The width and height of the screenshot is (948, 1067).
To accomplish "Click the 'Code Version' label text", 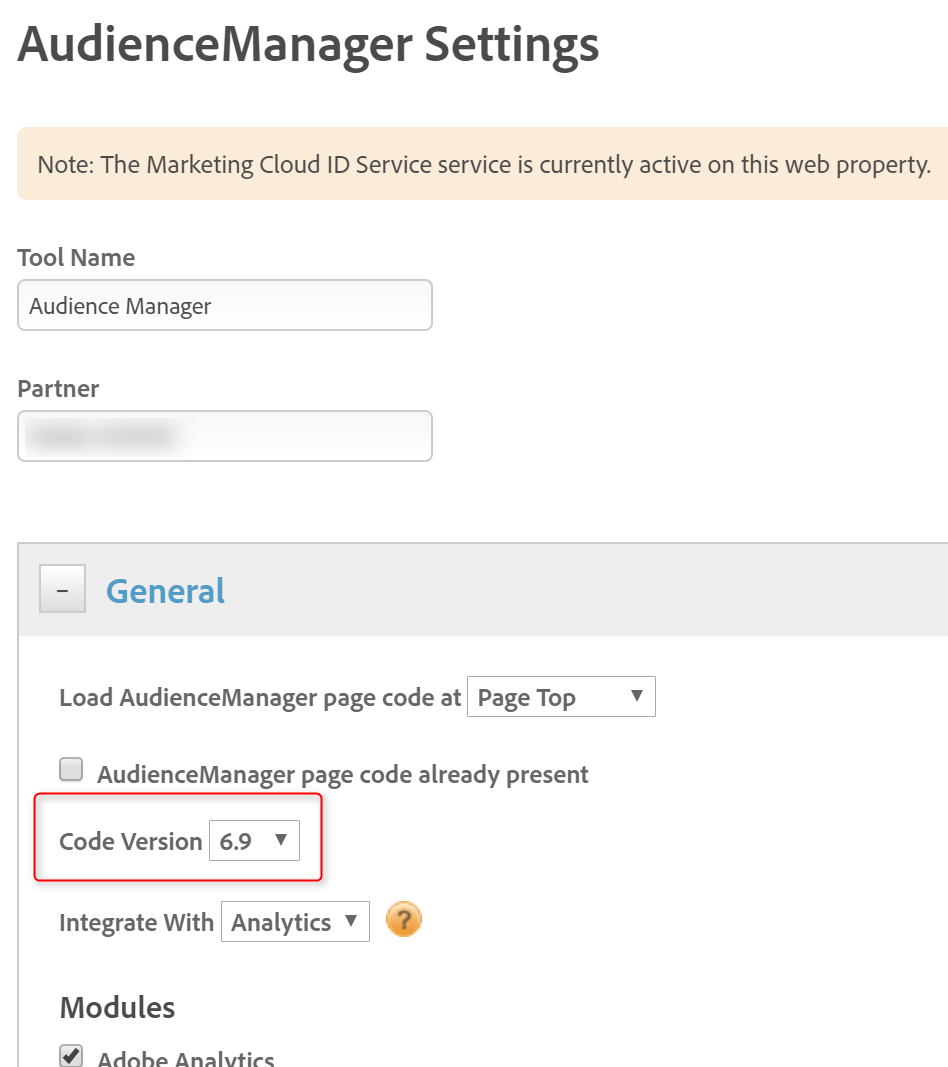I will click(131, 842).
